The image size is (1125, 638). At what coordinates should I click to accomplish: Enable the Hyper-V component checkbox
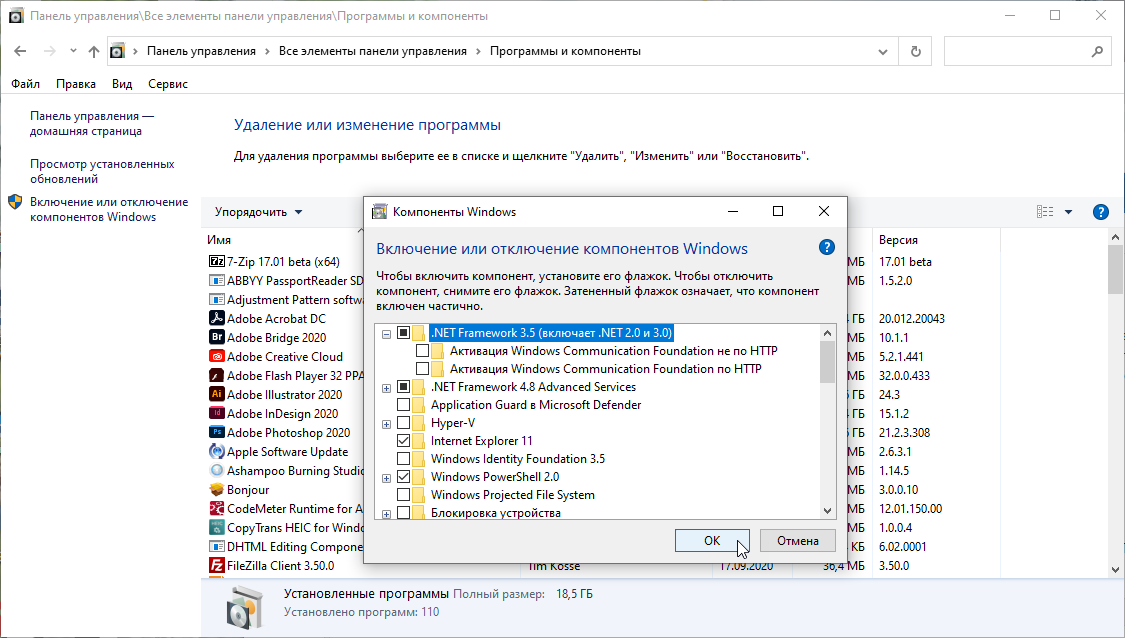[404, 423]
